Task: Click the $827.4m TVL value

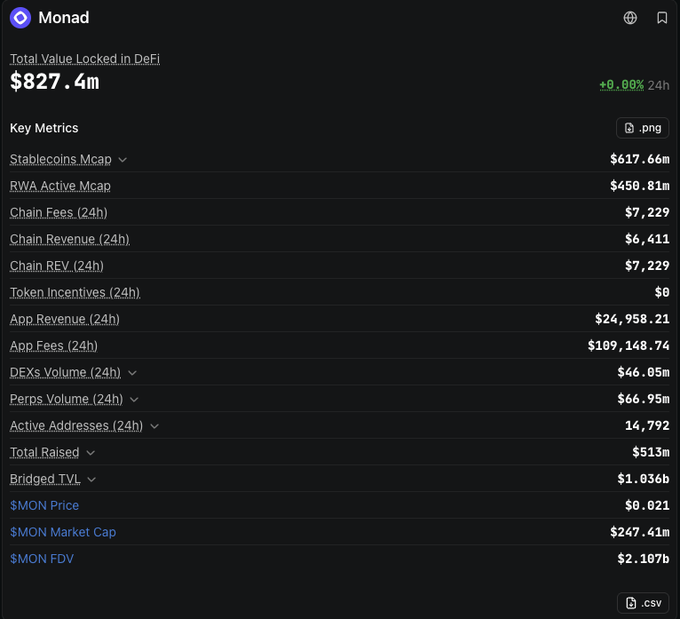Action: pos(55,82)
